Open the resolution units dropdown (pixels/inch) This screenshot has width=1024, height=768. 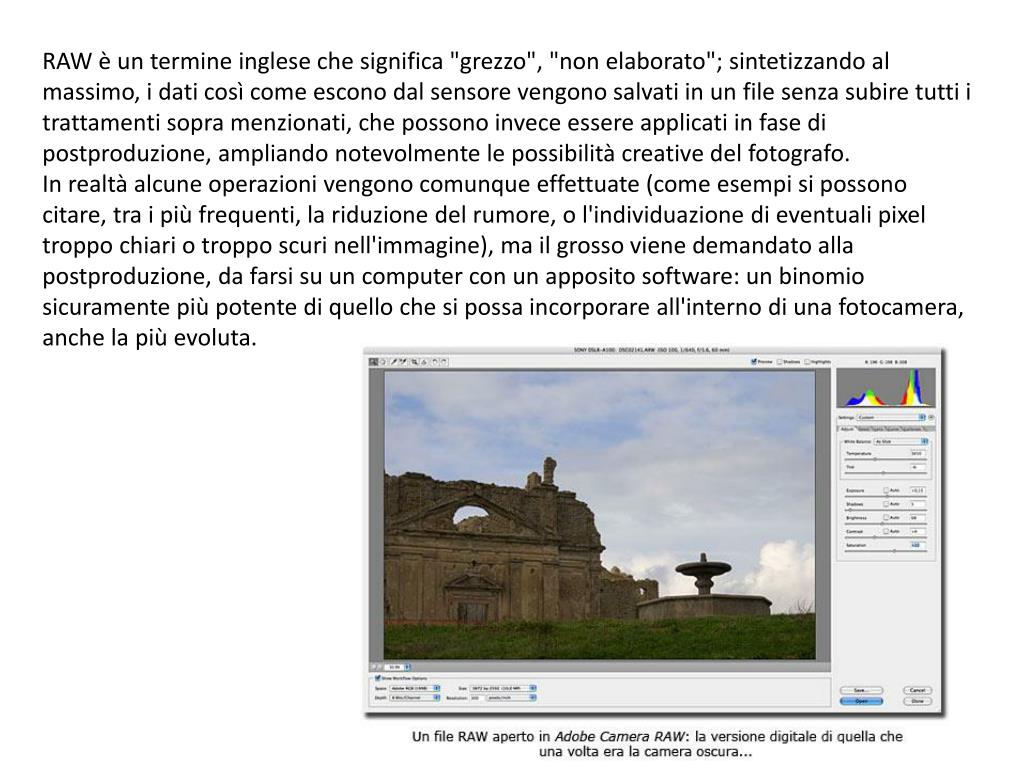click(x=511, y=697)
